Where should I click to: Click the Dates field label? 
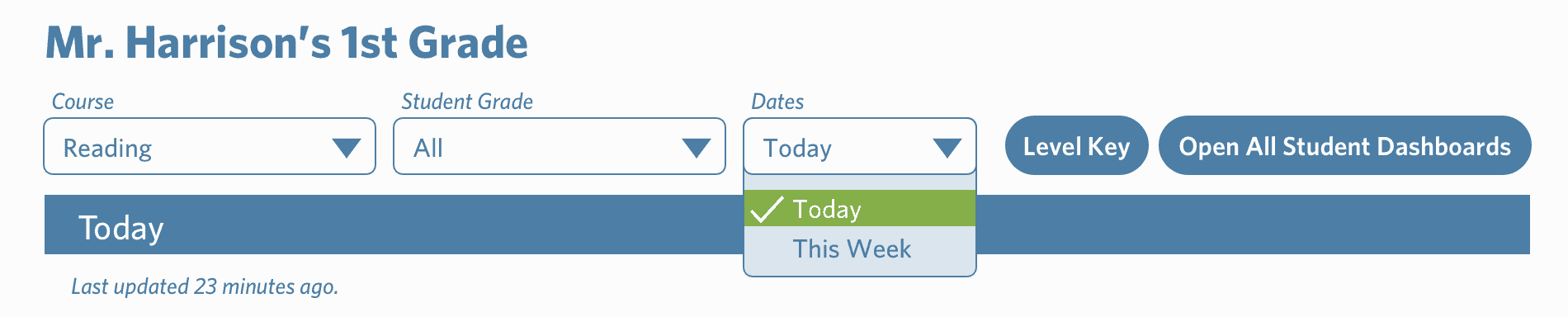pos(777,102)
